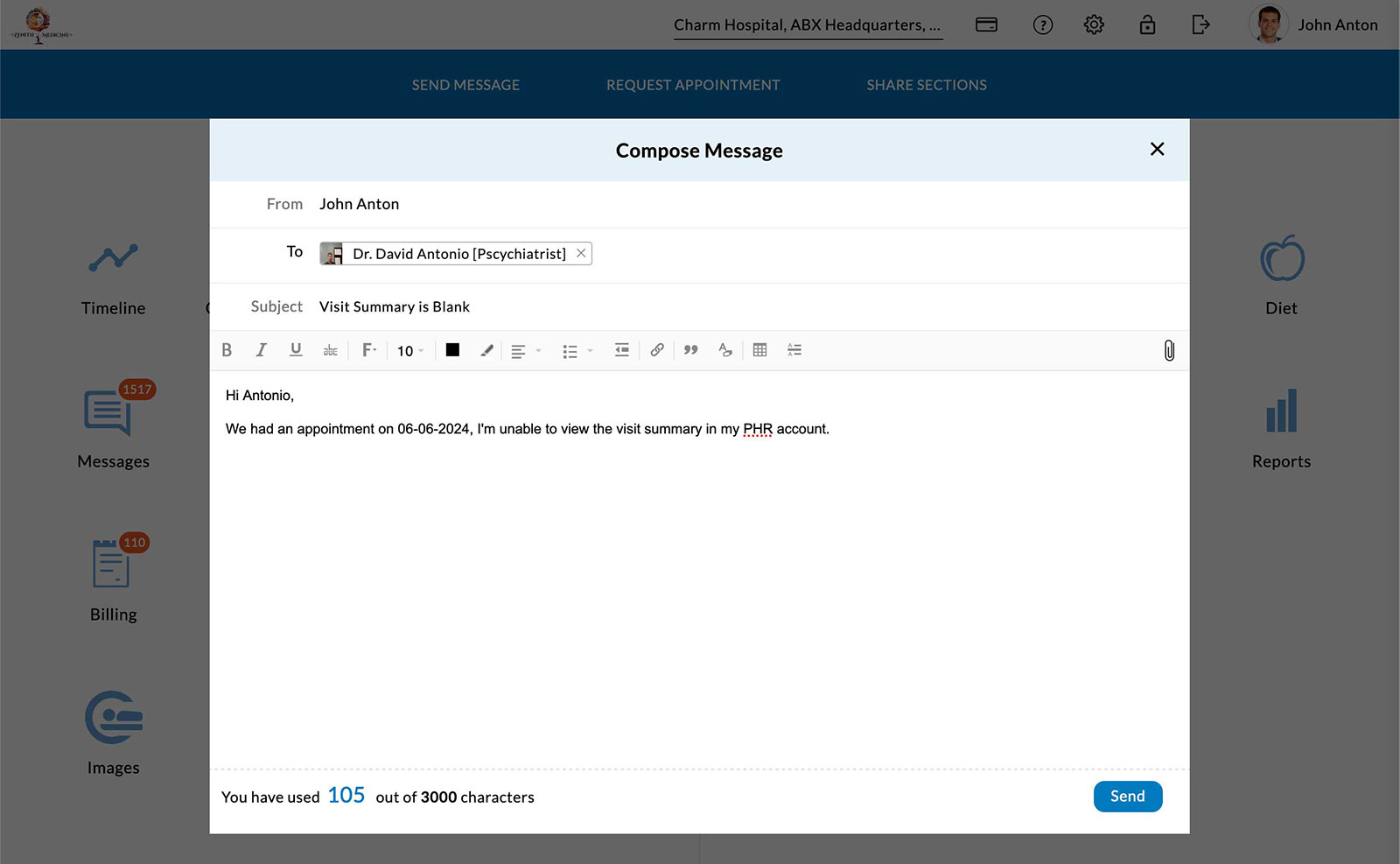Click the paperclip attachment icon

pos(1168,351)
